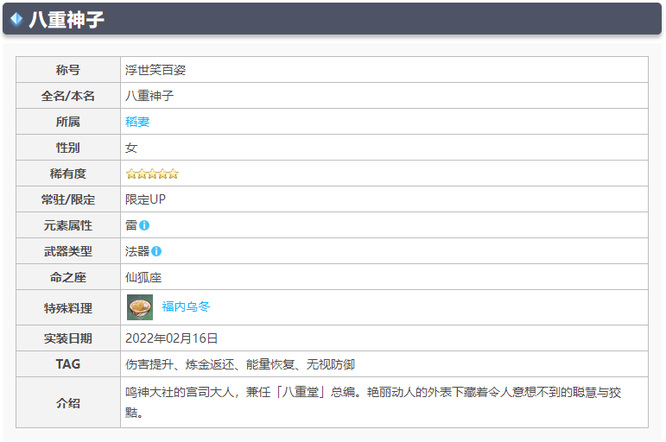
Task: Click the 所属 label cell
Action: pos(68,121)
